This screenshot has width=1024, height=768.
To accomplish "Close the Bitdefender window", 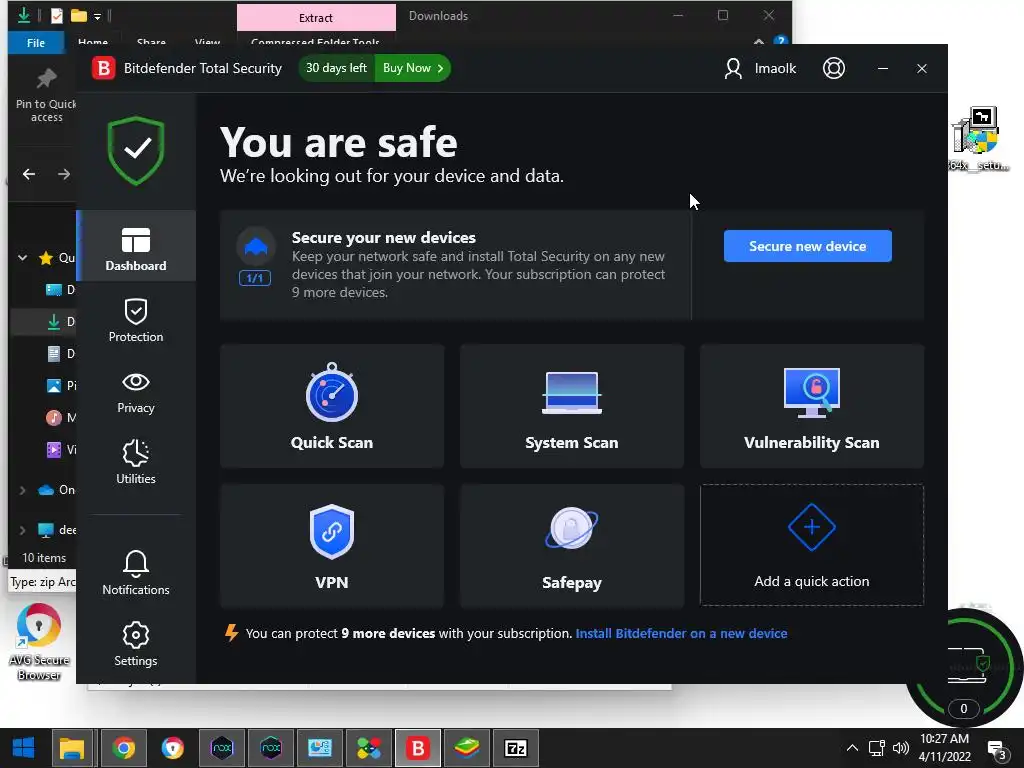I will (x=921, y=68).
